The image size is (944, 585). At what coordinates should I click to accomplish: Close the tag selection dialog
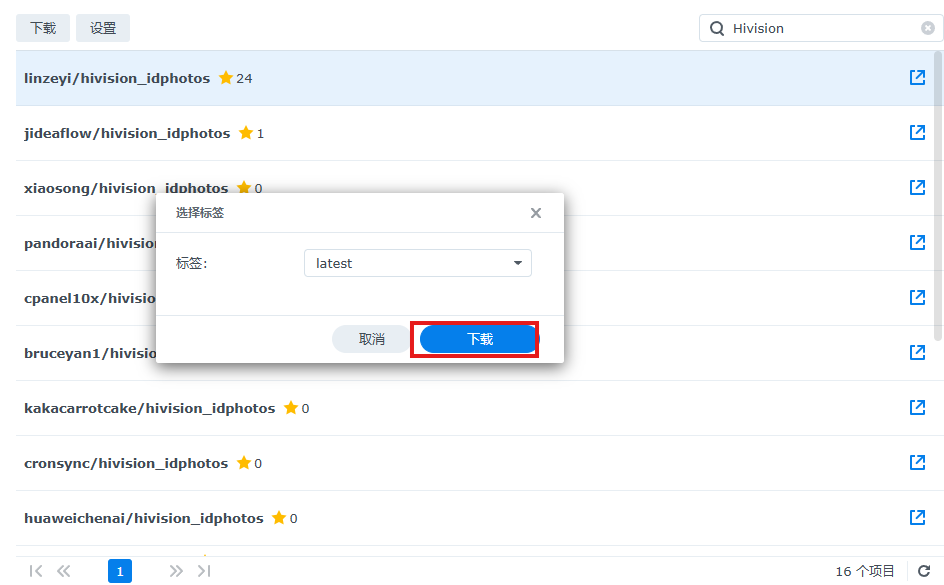coord(536,213)
